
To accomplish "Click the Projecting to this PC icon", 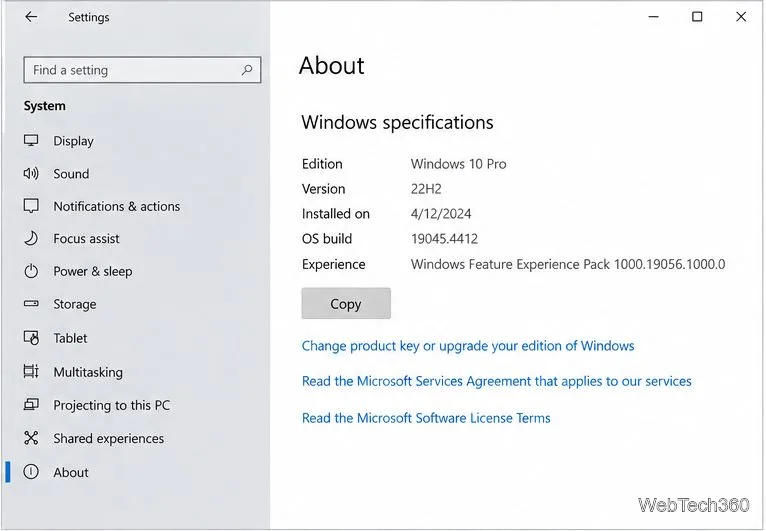I will pos(31,404).
